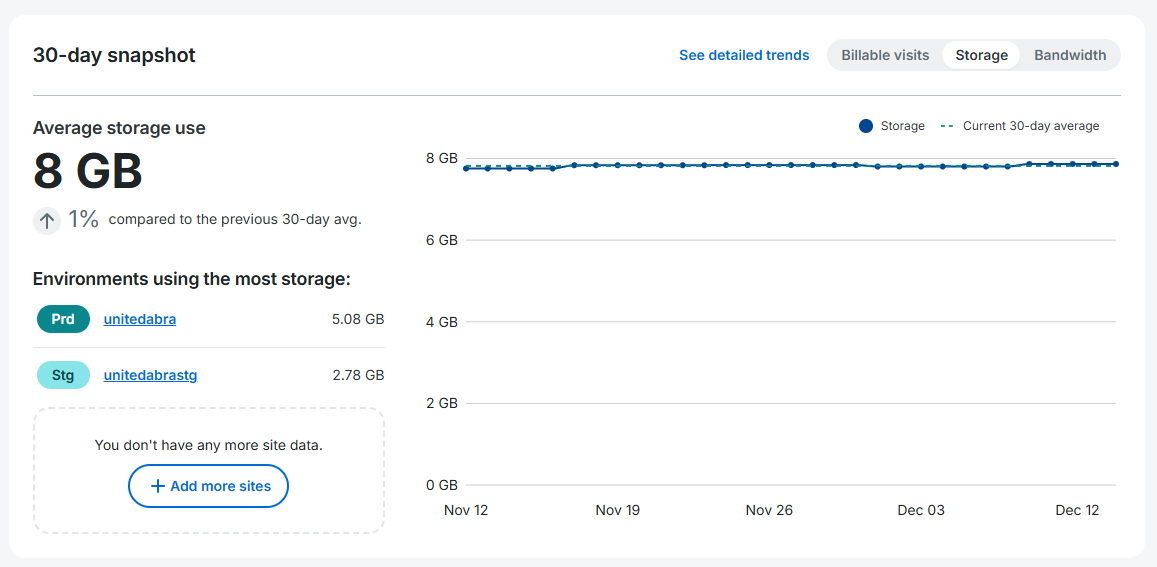This screenshot has height=567, width=1157.
Task: Click the plus icon in Add more sites
Action: [157, 486]
